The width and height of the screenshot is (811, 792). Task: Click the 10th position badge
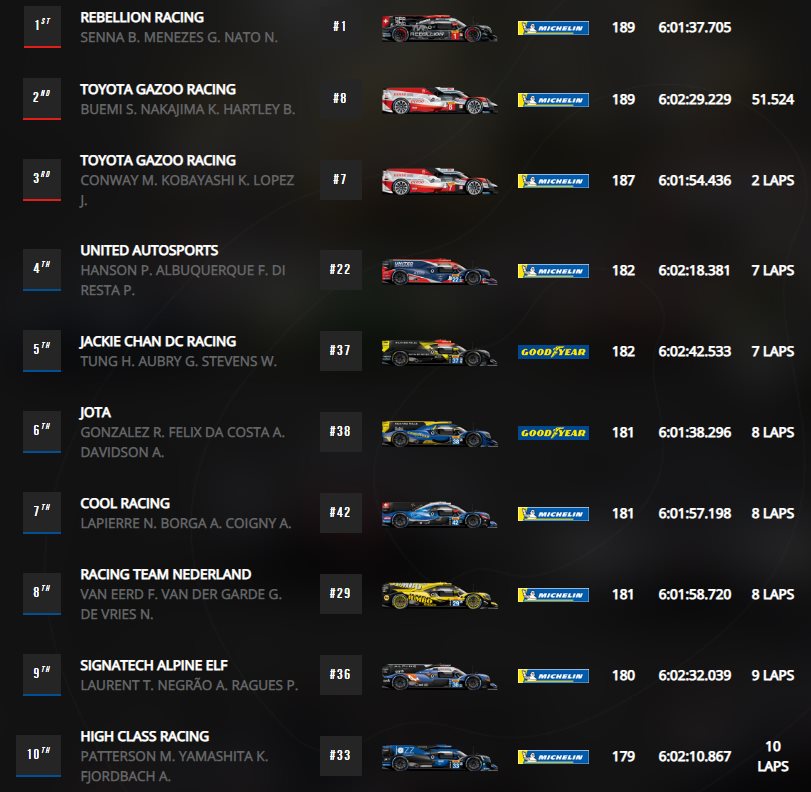click(38, 755)
